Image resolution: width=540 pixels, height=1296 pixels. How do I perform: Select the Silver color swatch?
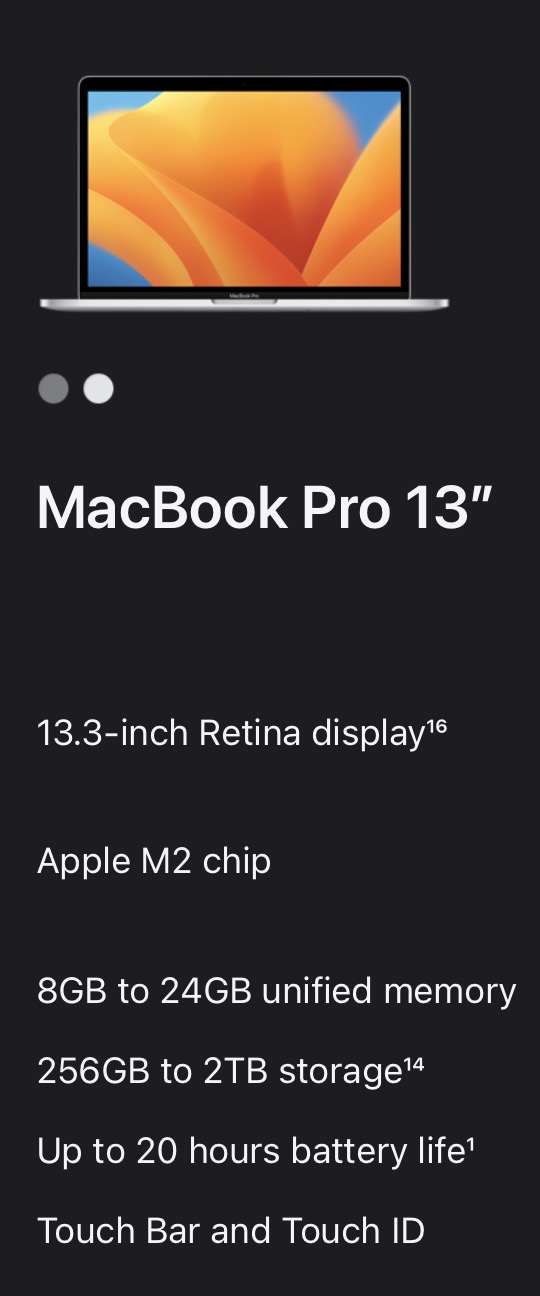(x=98, y=388)
